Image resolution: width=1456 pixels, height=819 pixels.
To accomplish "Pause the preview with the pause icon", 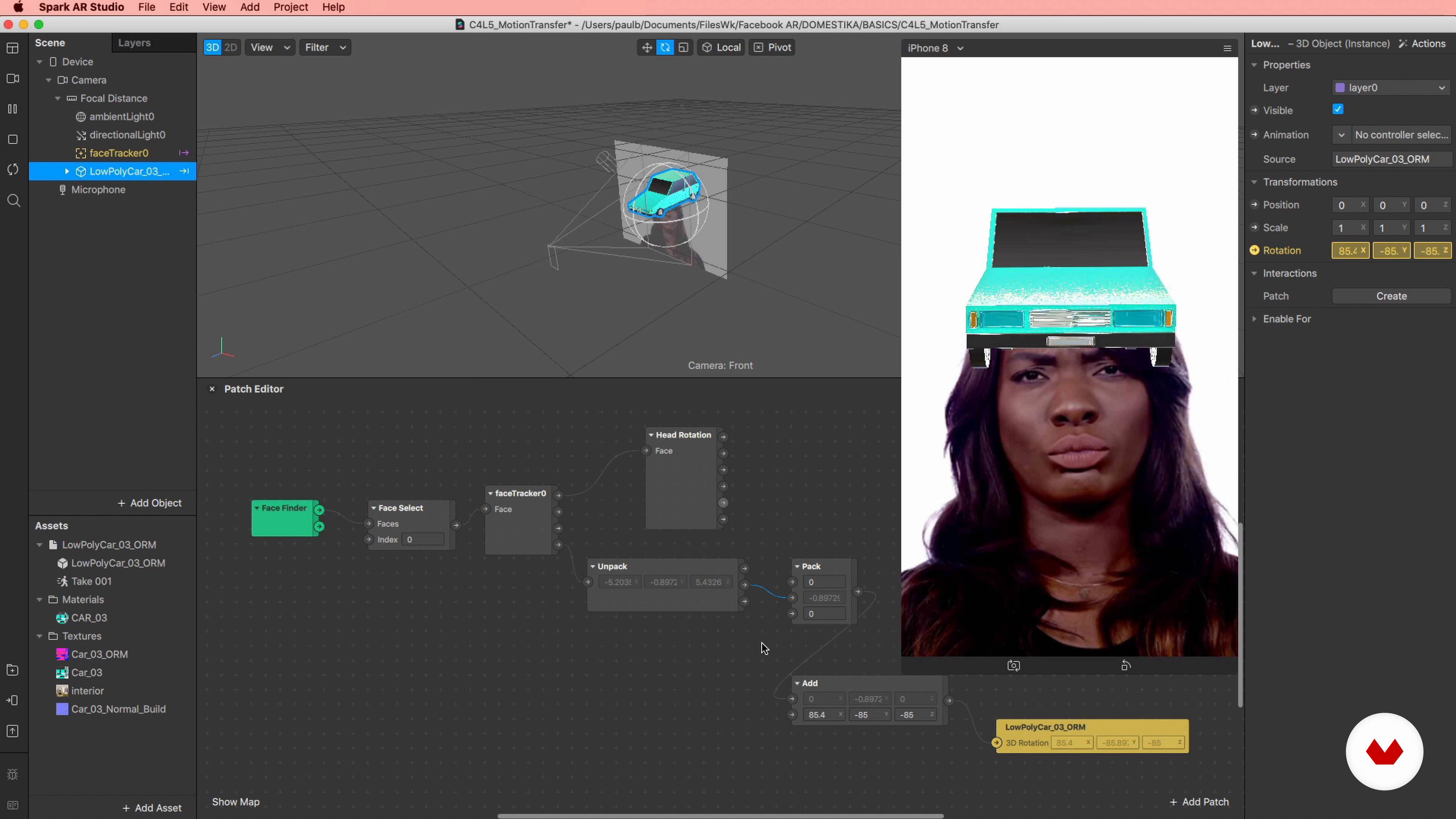I will pos(13,108).
